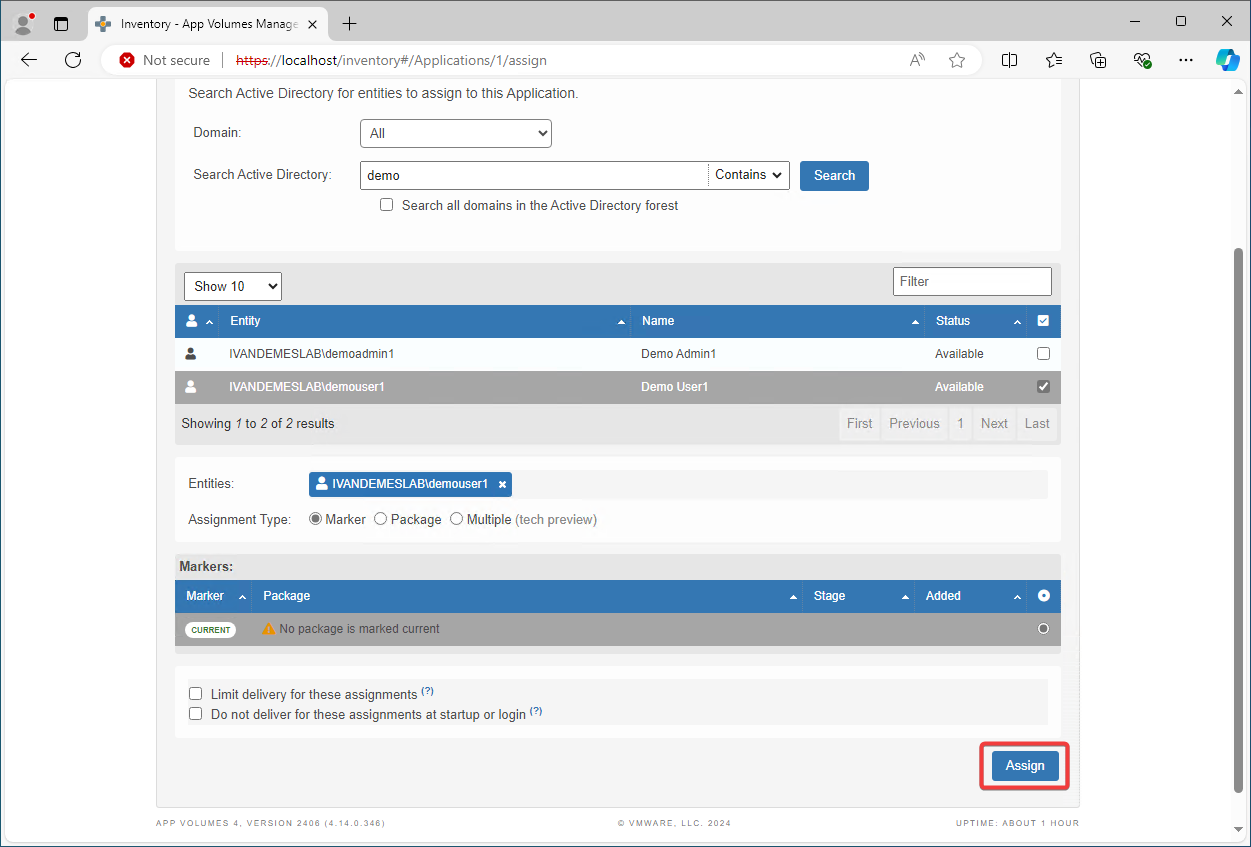Remove the demouser1 entity chip via its x icon

502,484
